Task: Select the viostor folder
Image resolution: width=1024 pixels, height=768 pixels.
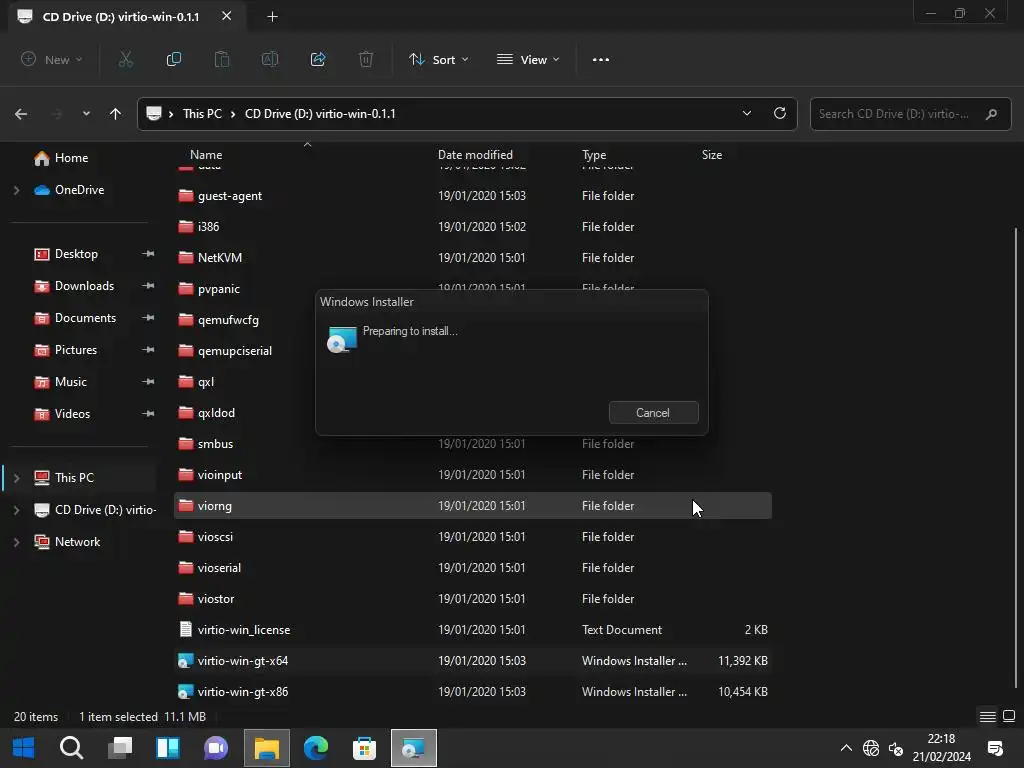Action: point(473,599)
